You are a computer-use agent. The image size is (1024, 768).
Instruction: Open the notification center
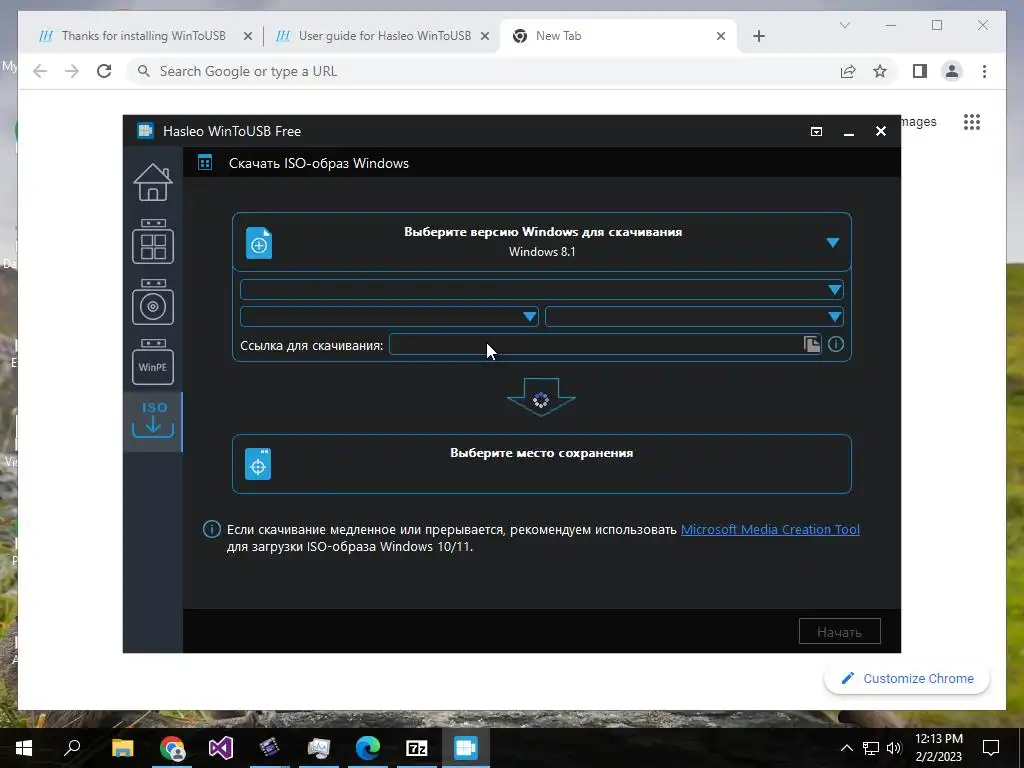click(991, 748)
